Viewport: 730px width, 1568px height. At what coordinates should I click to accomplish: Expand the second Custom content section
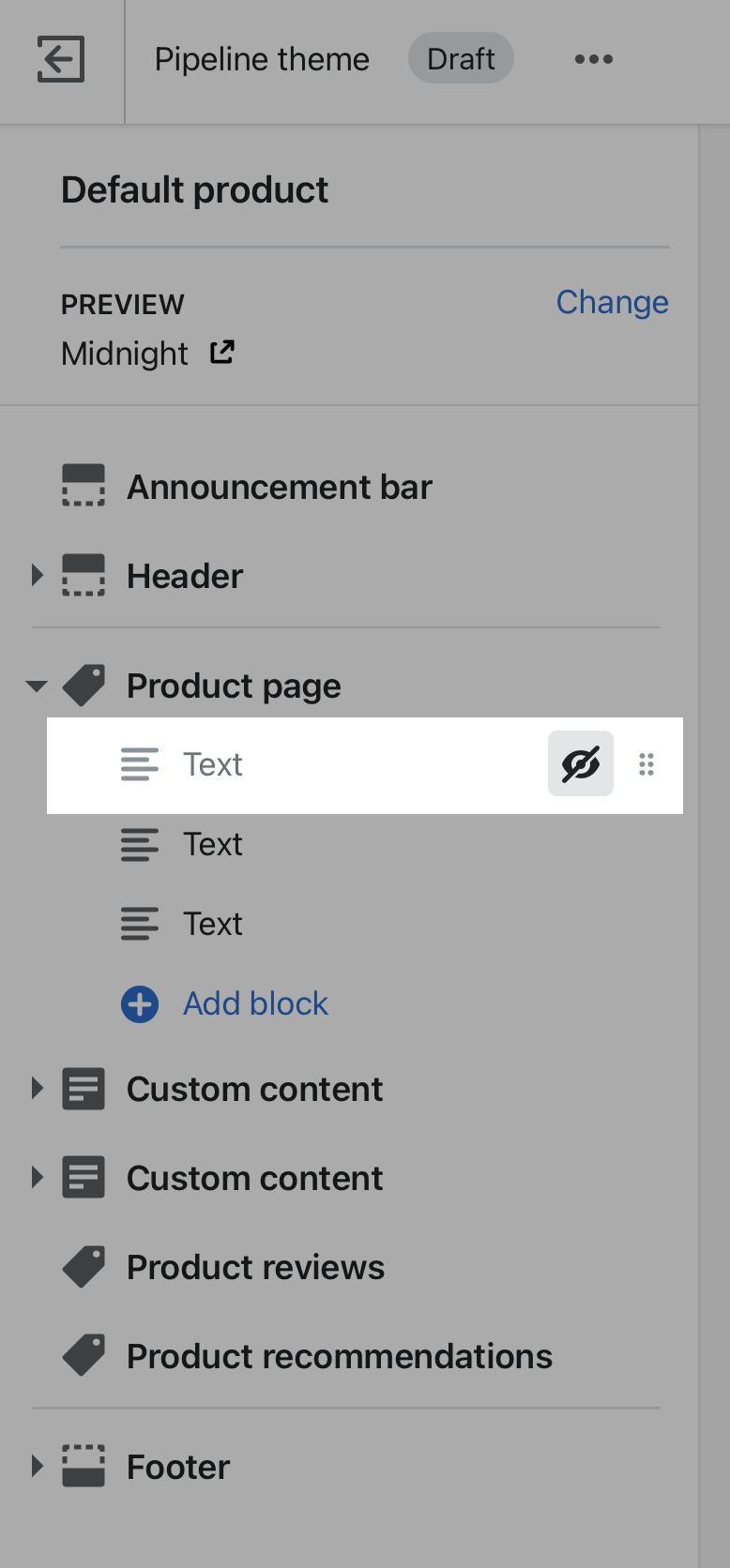click(38, 1177)
